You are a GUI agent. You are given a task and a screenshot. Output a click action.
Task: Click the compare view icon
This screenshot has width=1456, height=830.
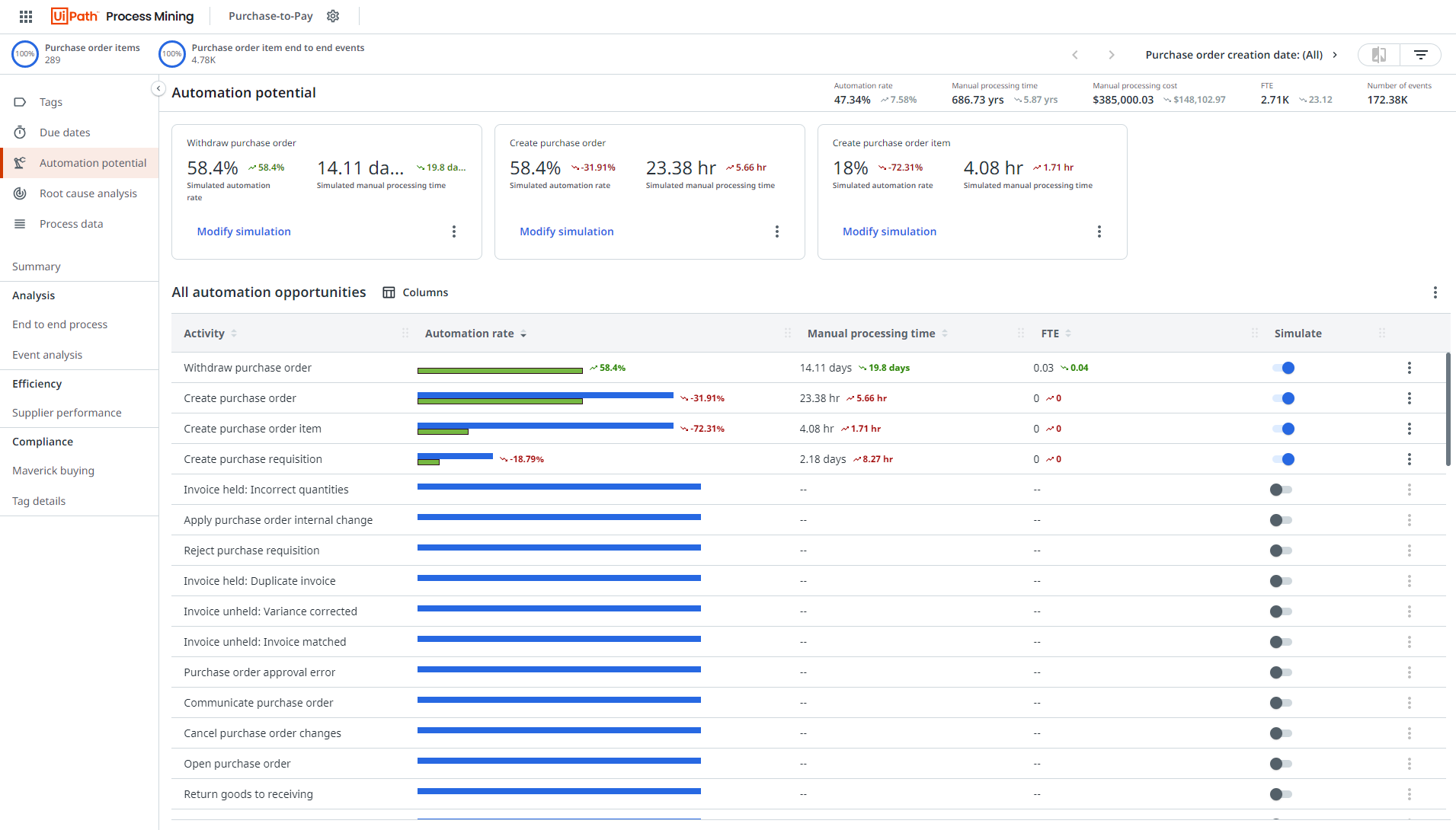tap(1379, 55)
